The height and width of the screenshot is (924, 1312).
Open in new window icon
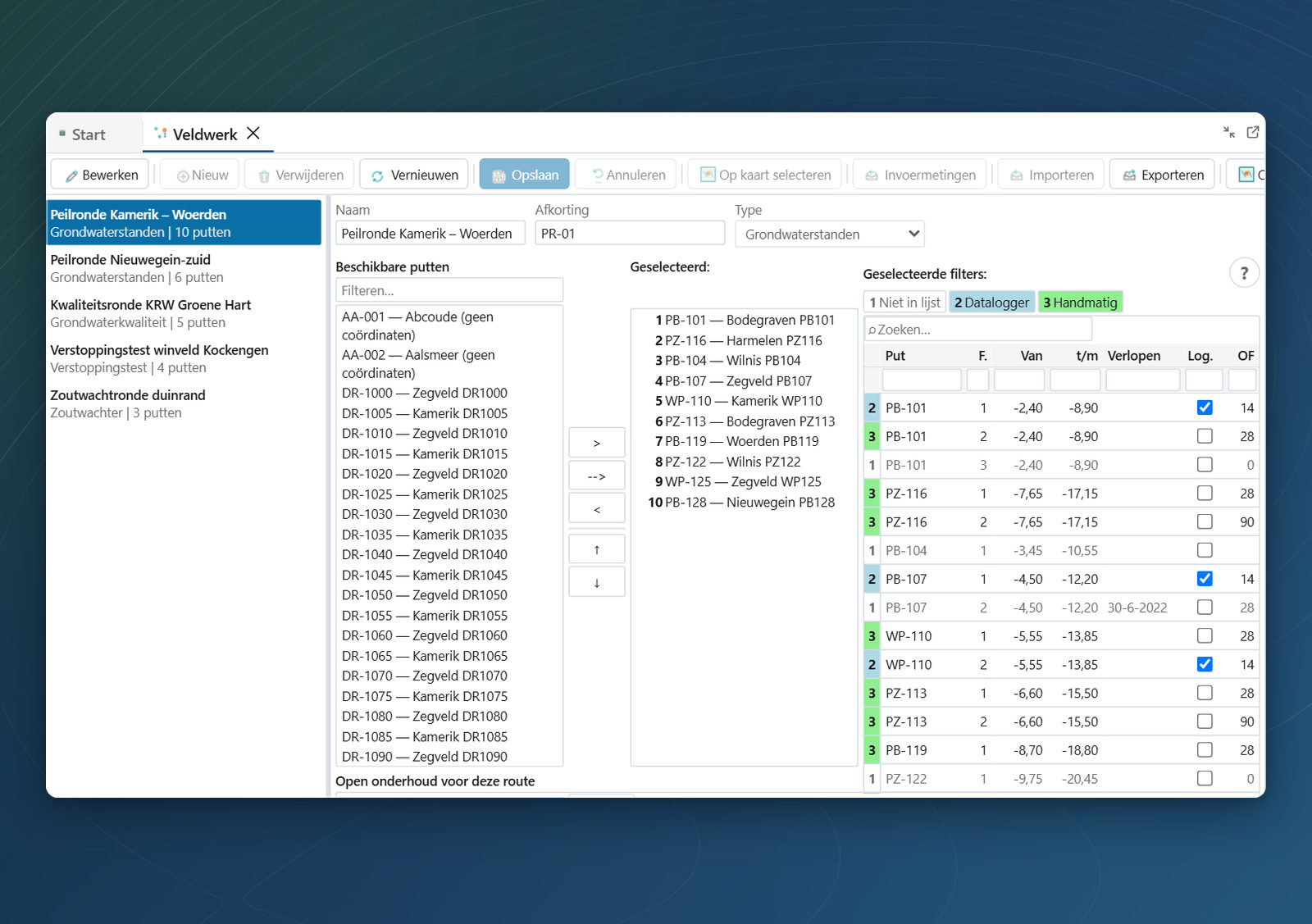[x=1253, y=132]
